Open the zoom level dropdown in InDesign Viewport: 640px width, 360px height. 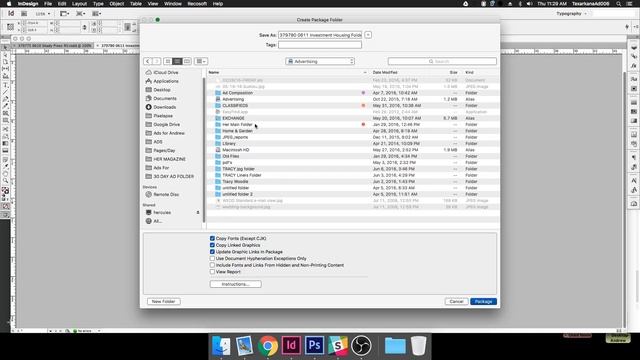(x=43, y=14)
